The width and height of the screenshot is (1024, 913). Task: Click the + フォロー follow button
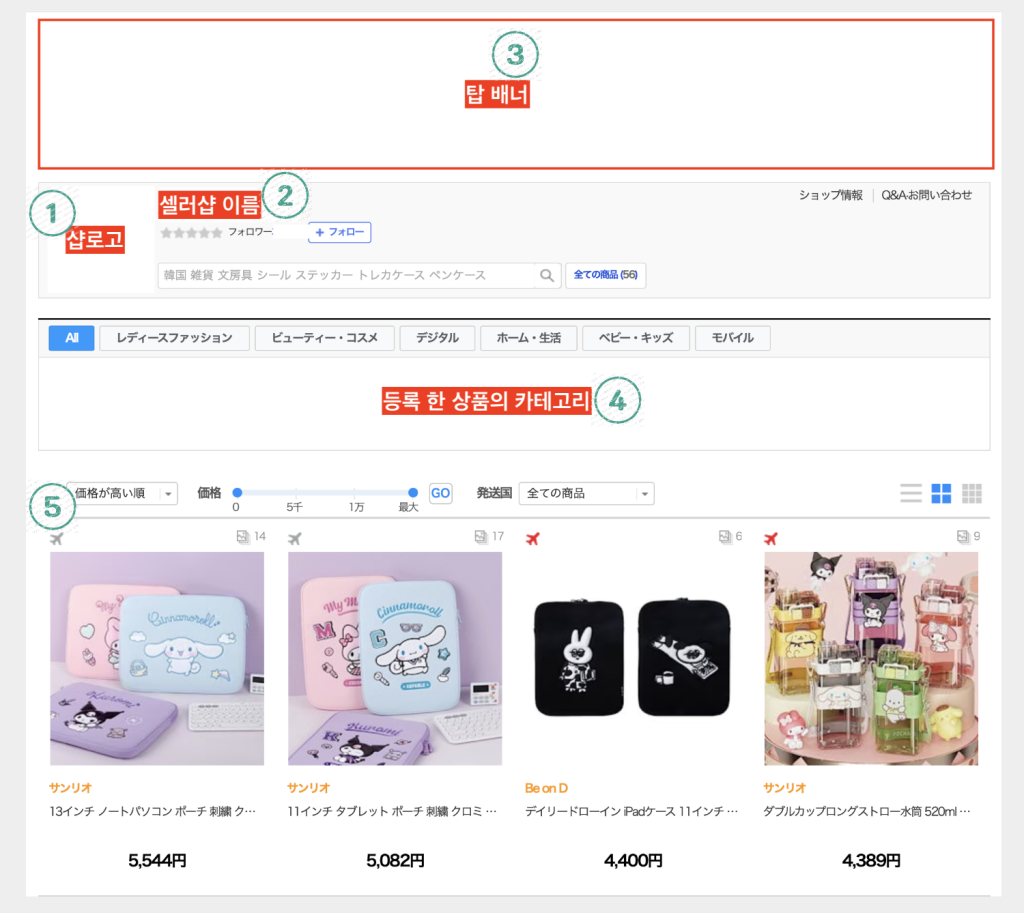point(340,232)
